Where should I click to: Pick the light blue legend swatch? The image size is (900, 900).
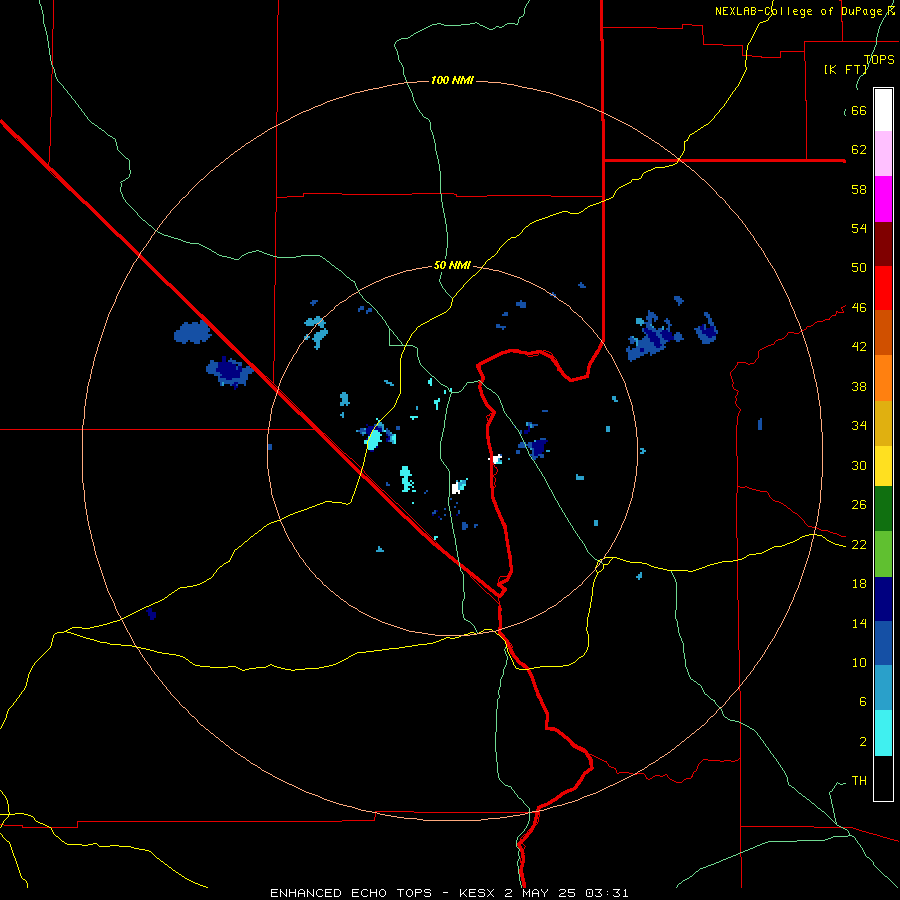(x=883, y=688)
